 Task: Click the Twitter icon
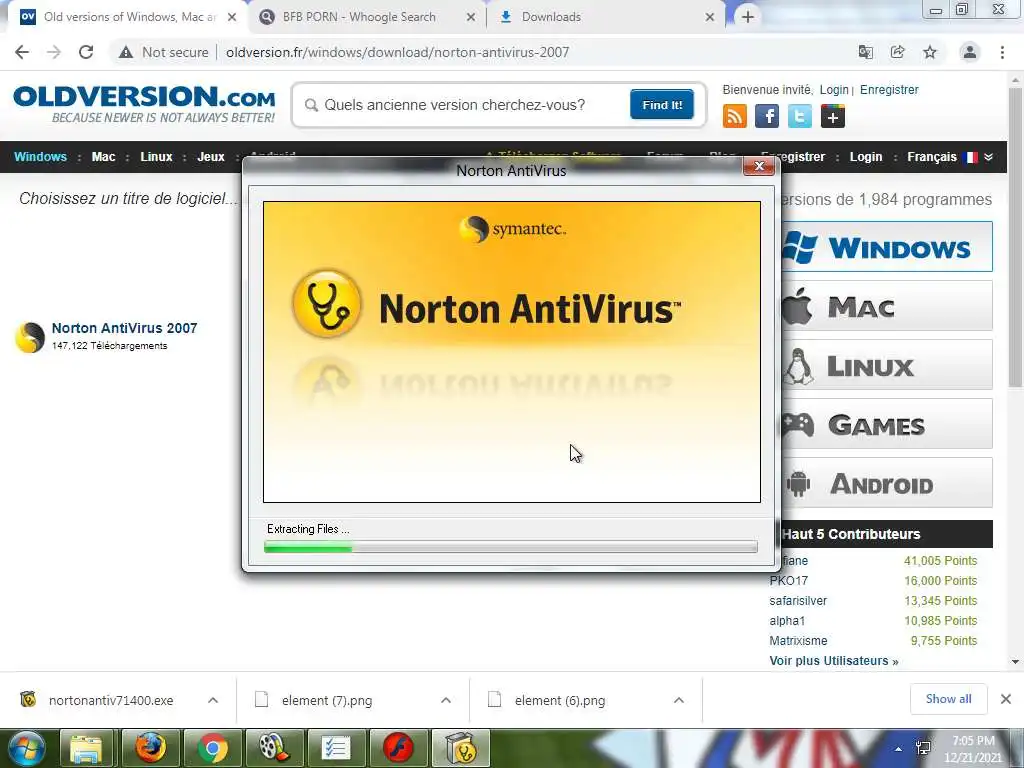click(800, 116)
